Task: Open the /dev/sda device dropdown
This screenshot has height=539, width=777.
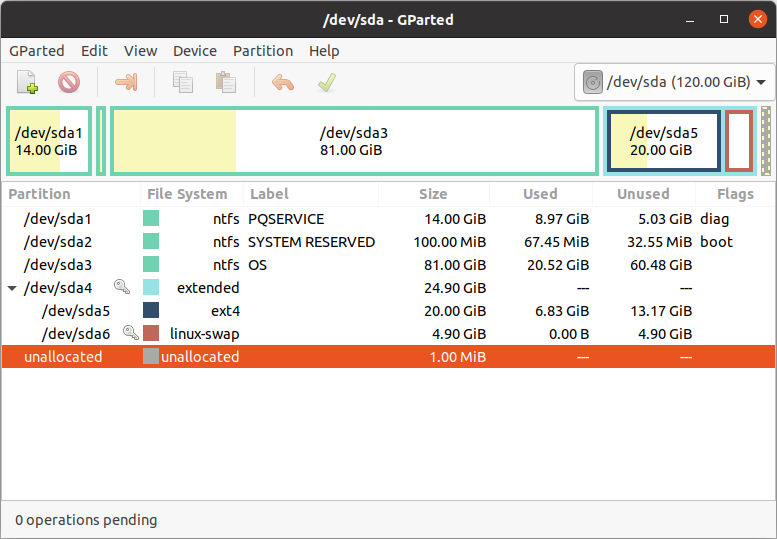Action: (x=674, y=82)
